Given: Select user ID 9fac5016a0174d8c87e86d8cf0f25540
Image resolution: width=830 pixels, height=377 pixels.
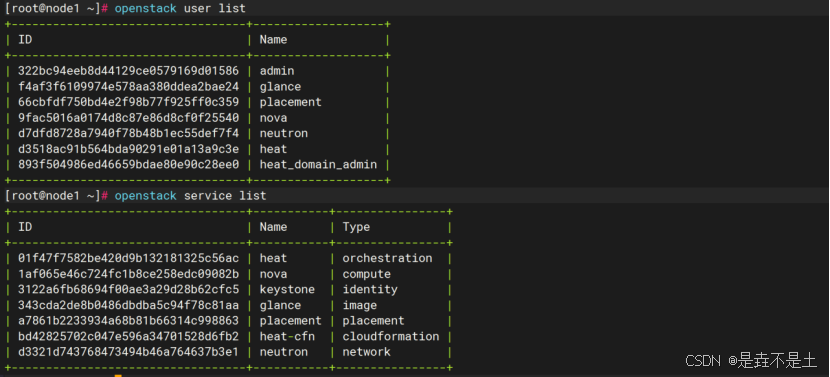Looking at the screenshot, I should click(x=128, y=118).
